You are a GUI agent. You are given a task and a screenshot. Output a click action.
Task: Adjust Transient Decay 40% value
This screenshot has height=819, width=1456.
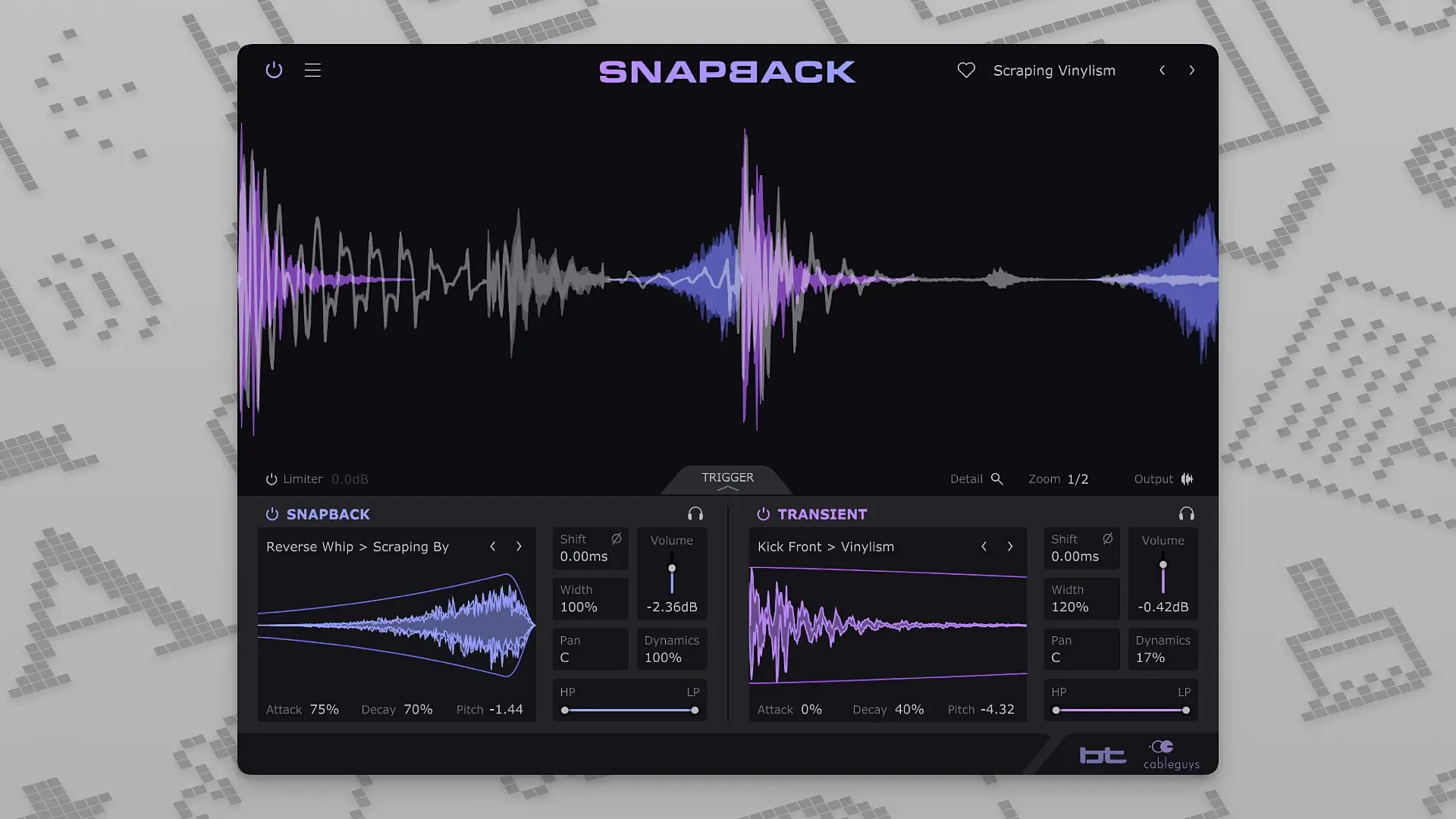pos(909,710)
